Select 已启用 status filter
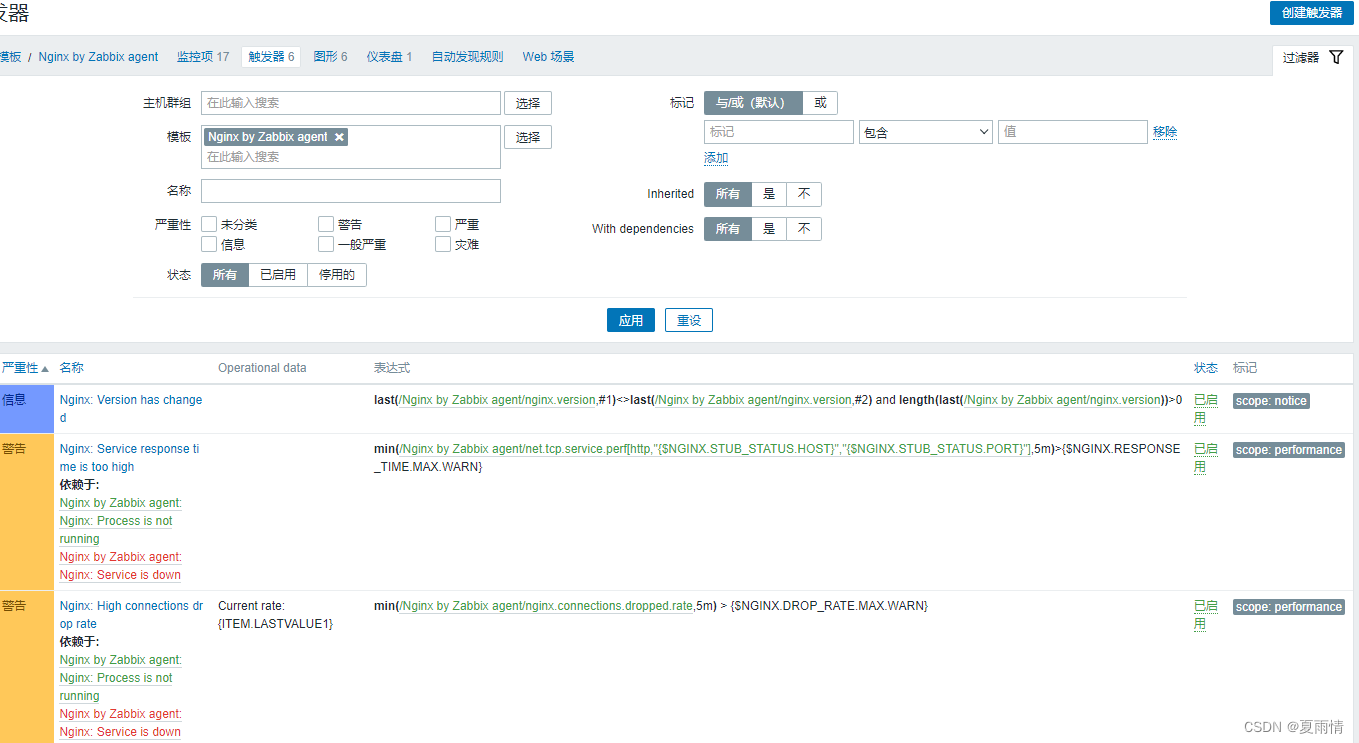This screenshot has width=1359, height=743. click(278, 274)
